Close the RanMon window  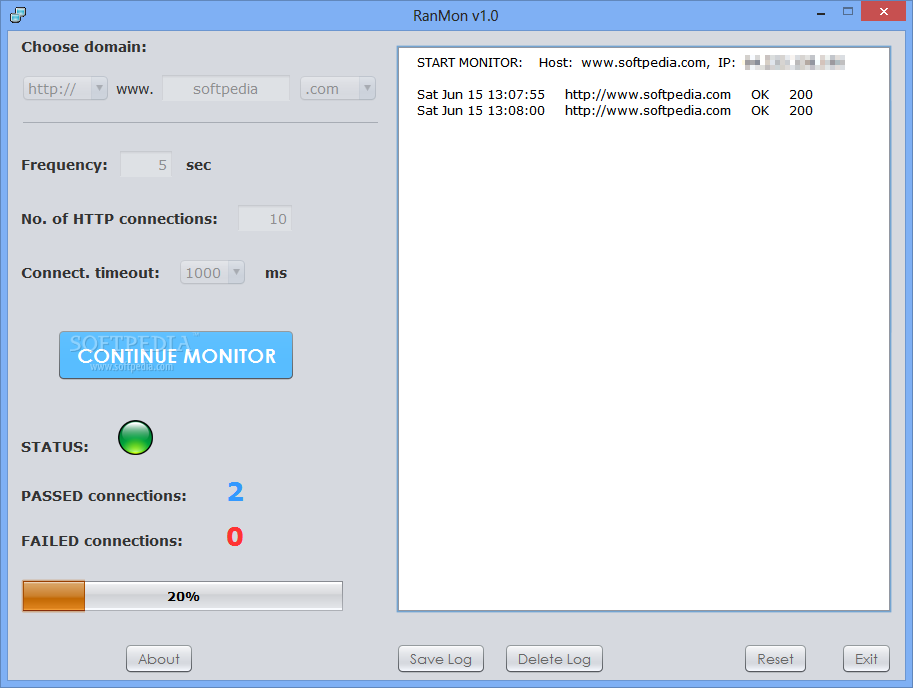point(884,12)
